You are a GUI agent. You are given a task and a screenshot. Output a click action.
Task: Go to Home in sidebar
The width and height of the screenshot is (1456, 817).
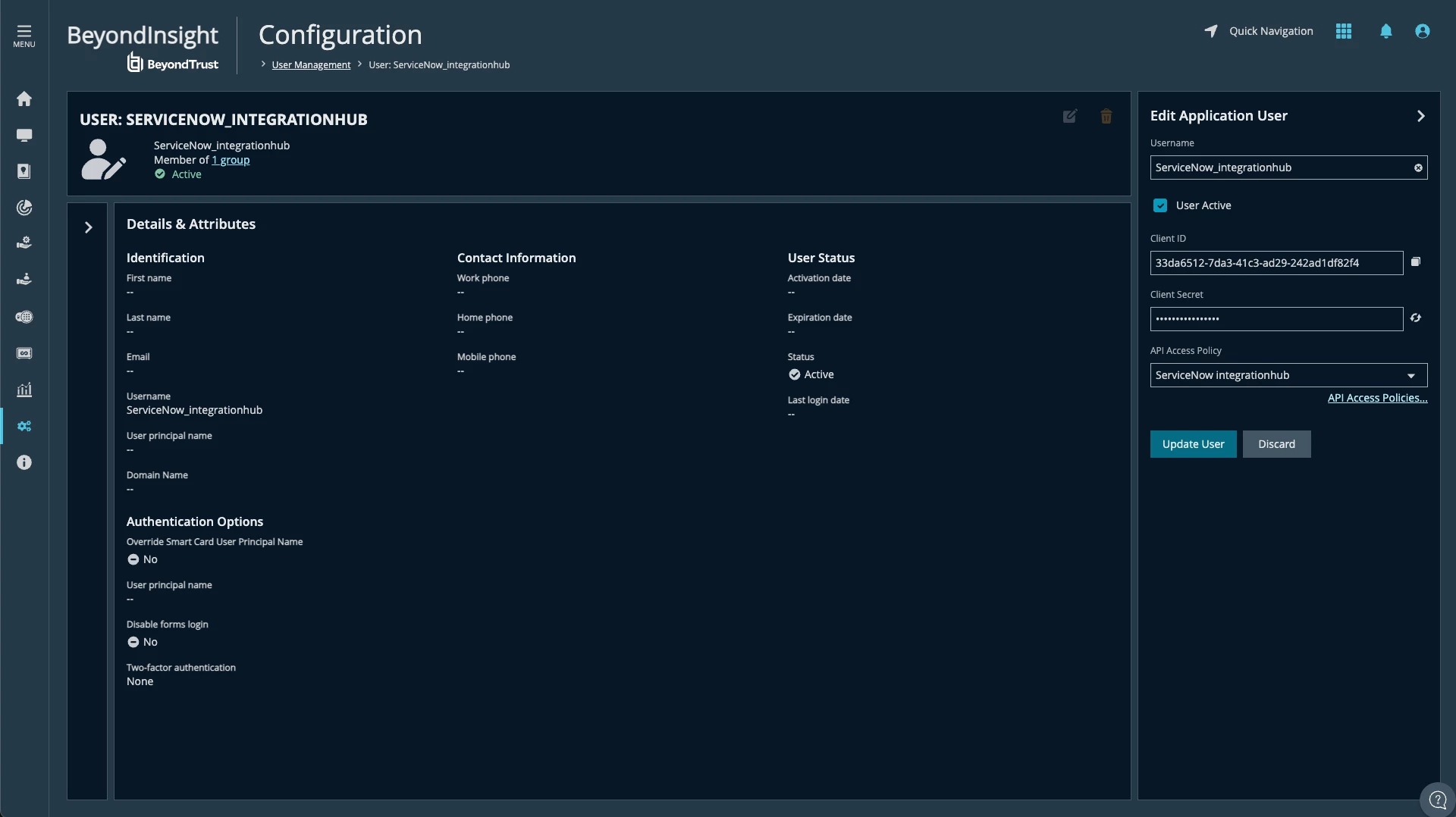[x=24, y=99]
